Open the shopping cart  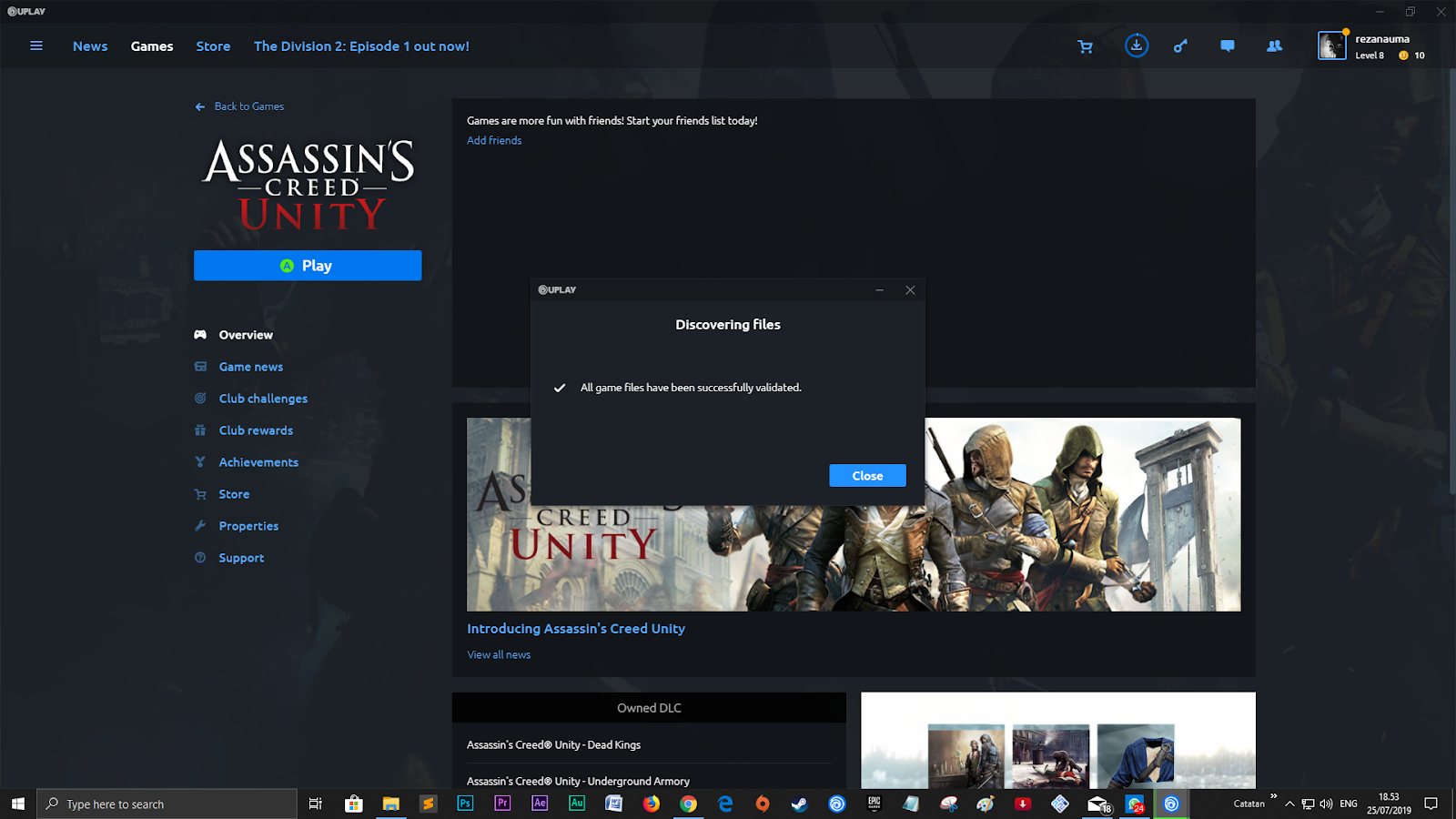1085,46
